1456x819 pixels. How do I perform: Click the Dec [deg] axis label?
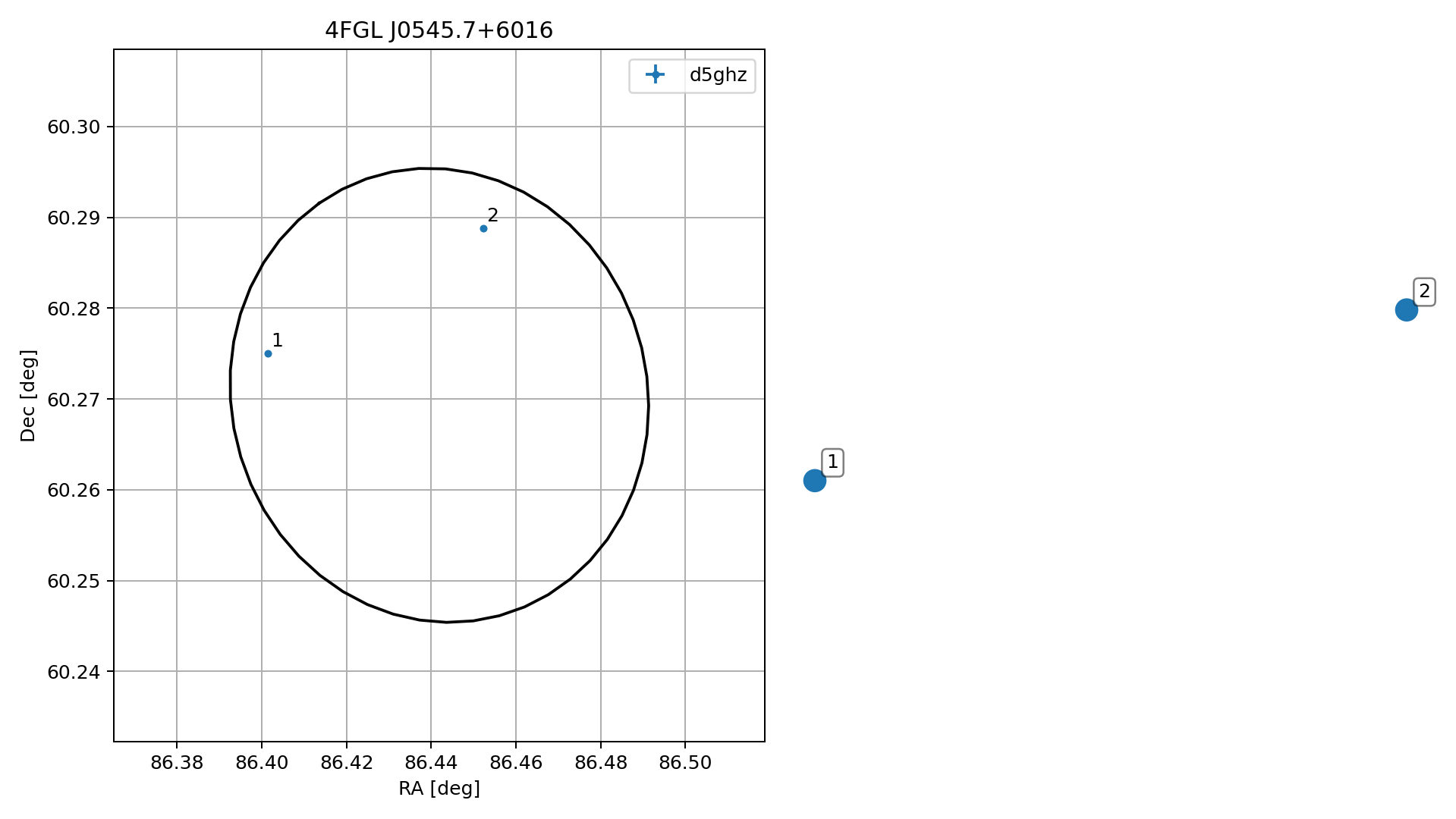click(x=28, y=396)
